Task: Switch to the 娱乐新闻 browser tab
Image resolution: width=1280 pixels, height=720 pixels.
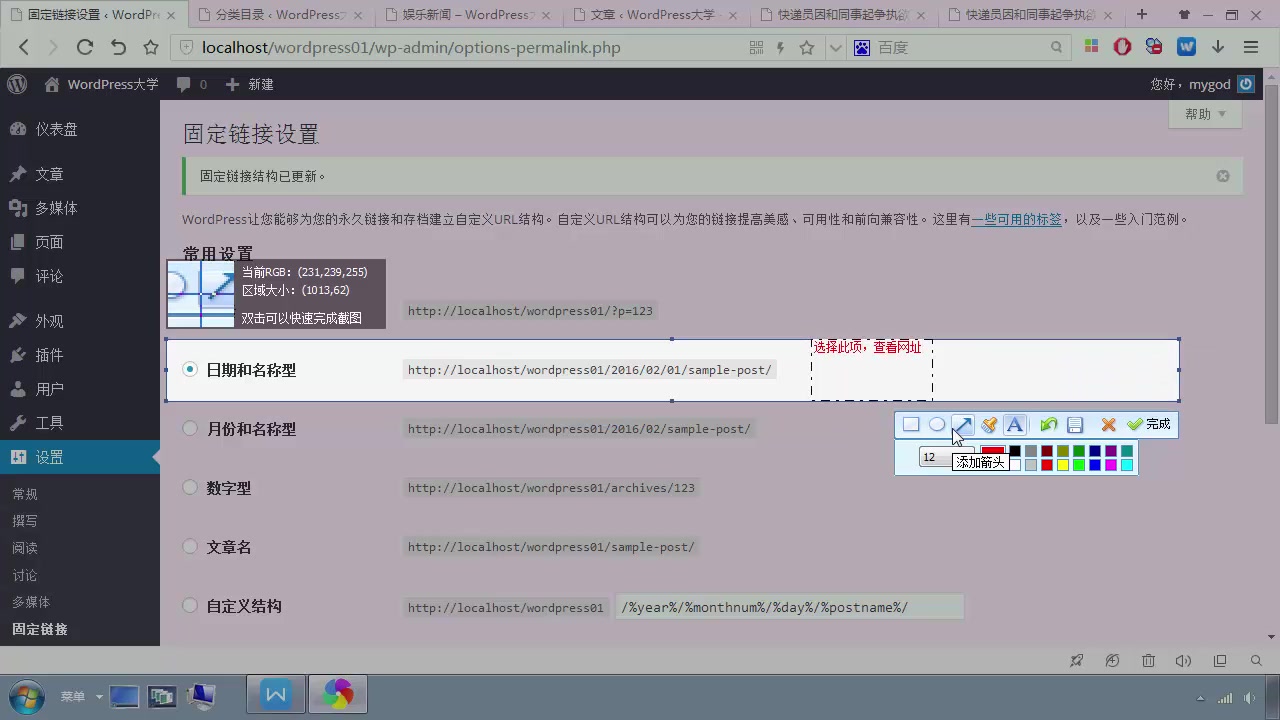Action: point(468,15)
